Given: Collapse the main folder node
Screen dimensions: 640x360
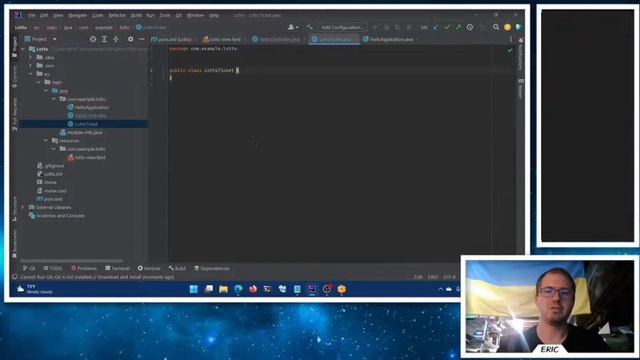Looking at the screenshot, I should point(38,82).
